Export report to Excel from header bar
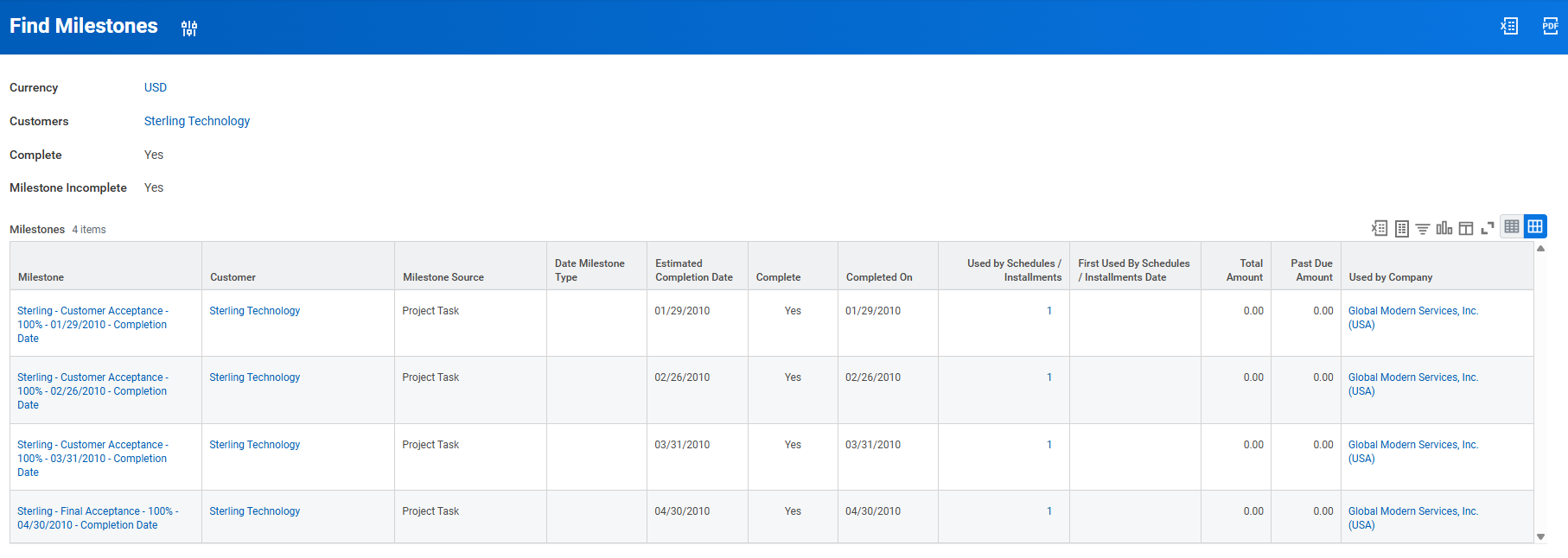Image resolution: width=1568 pixels, height=558 pixels. point(1509,26)
